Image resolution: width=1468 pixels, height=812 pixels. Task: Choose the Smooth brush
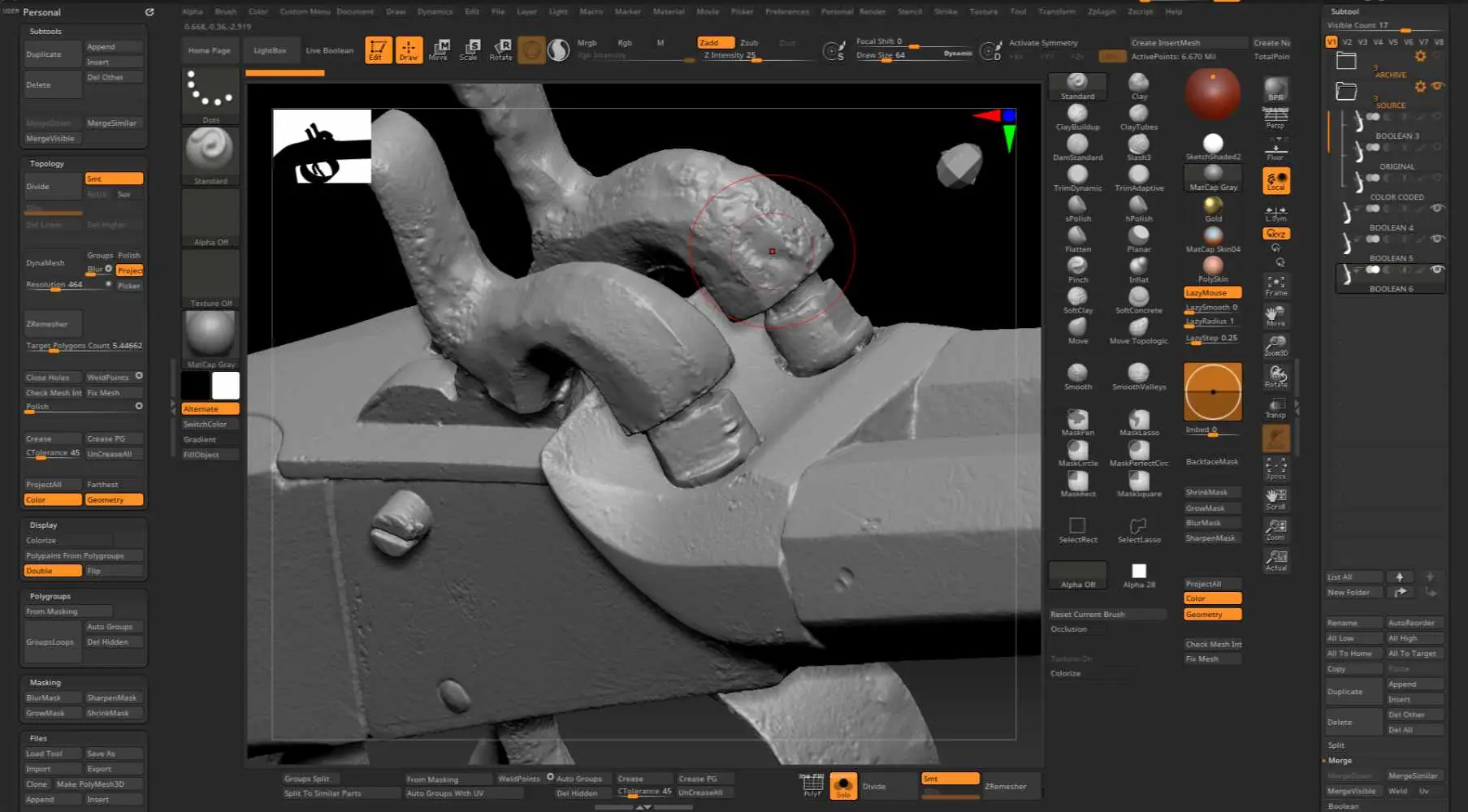click(1077, 377)
